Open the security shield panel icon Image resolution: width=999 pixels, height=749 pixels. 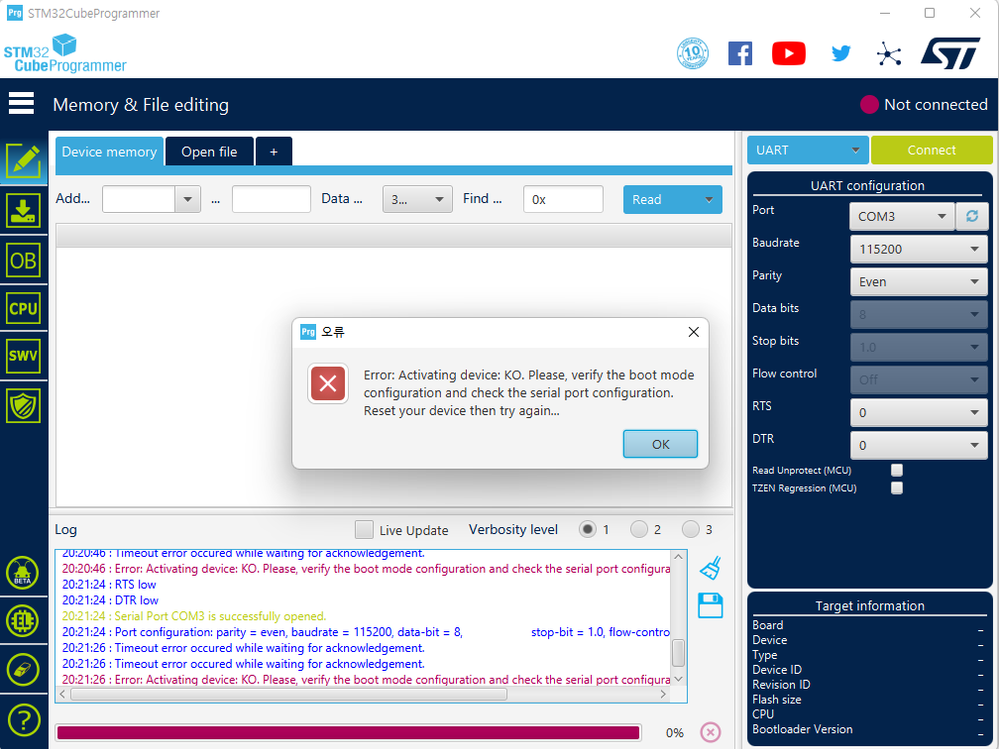24,406
